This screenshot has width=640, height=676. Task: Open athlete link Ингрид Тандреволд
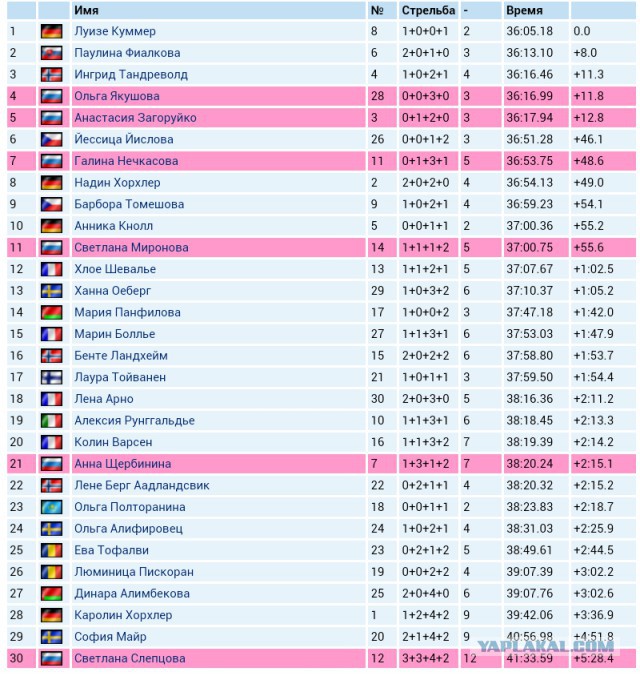point(131,75)
